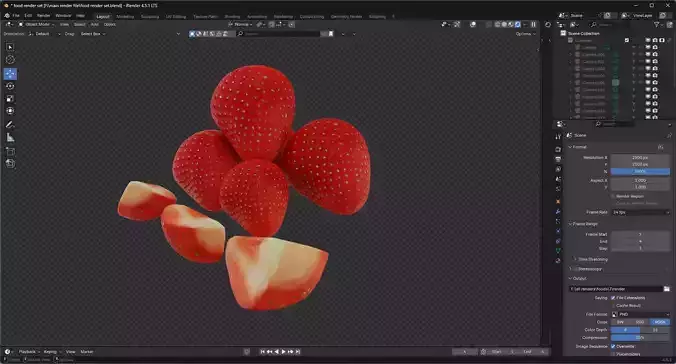Select the Transform tool

10,111
